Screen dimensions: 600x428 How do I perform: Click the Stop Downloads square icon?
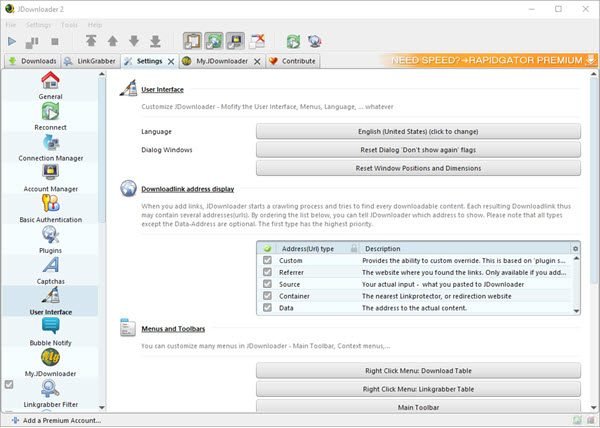pyautogui.click(x=54, y=41)
